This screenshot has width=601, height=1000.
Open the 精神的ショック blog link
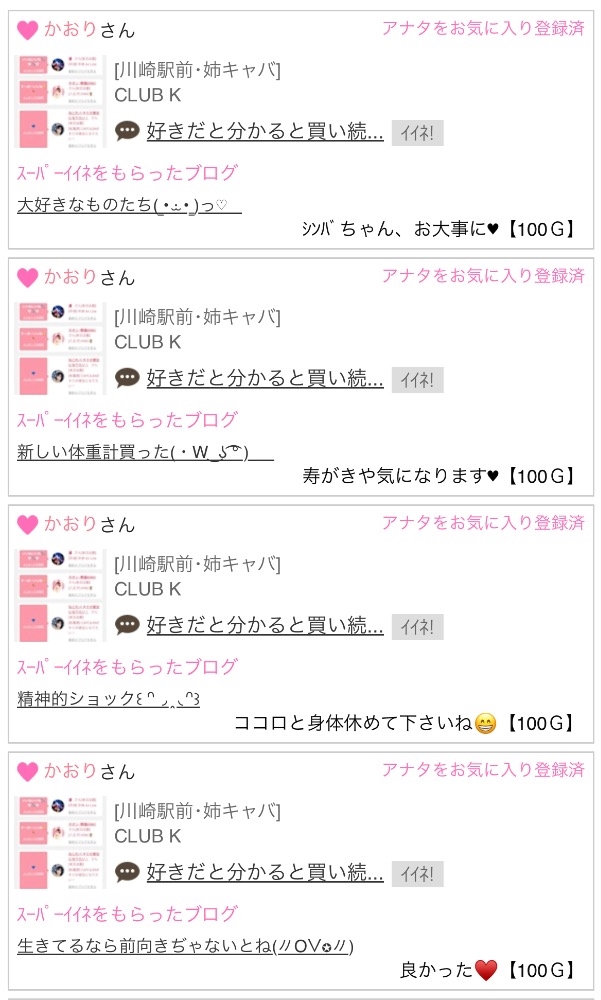[108, 699]
